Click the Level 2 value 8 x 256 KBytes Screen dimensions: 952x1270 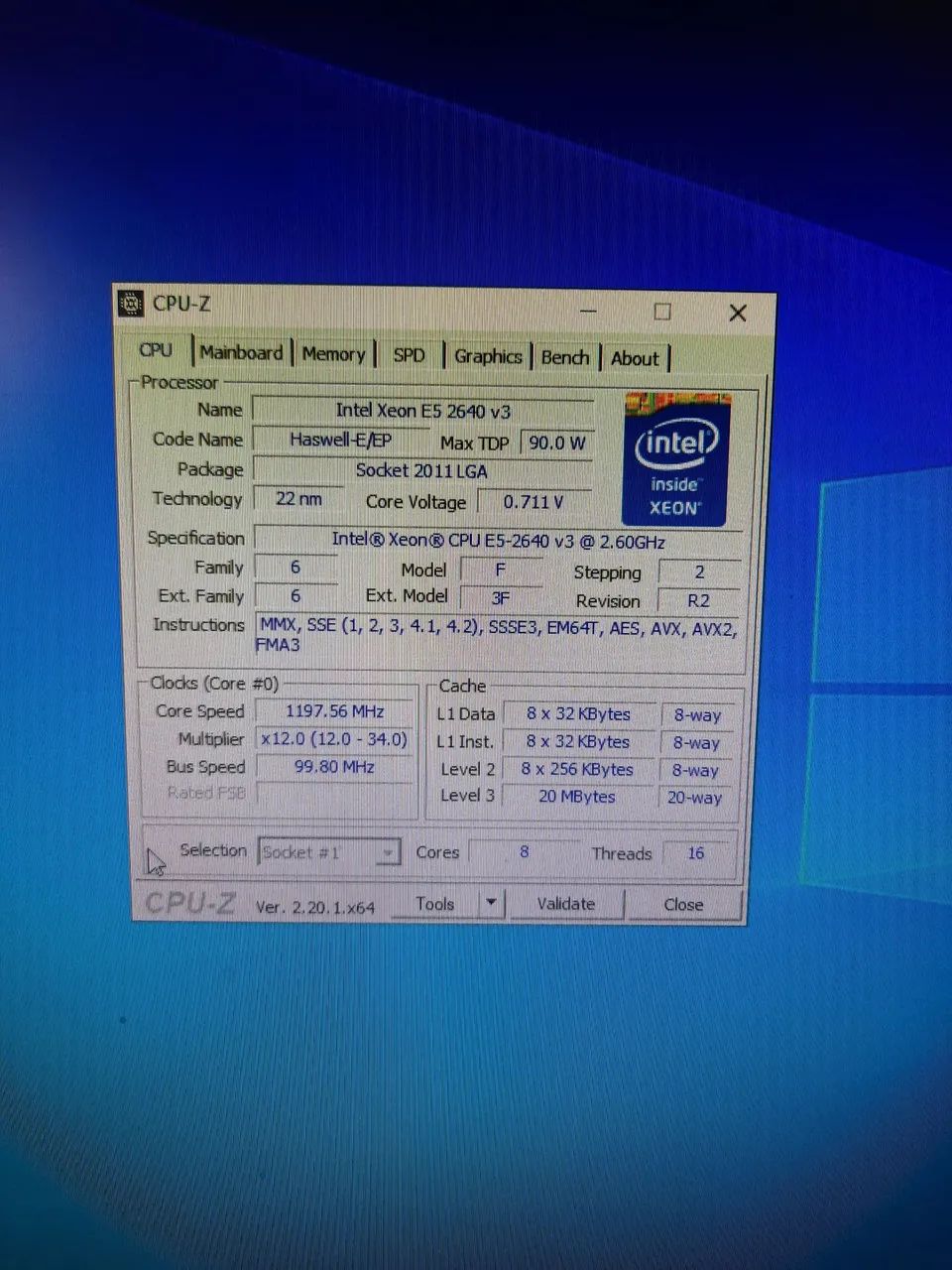point(578,769)
